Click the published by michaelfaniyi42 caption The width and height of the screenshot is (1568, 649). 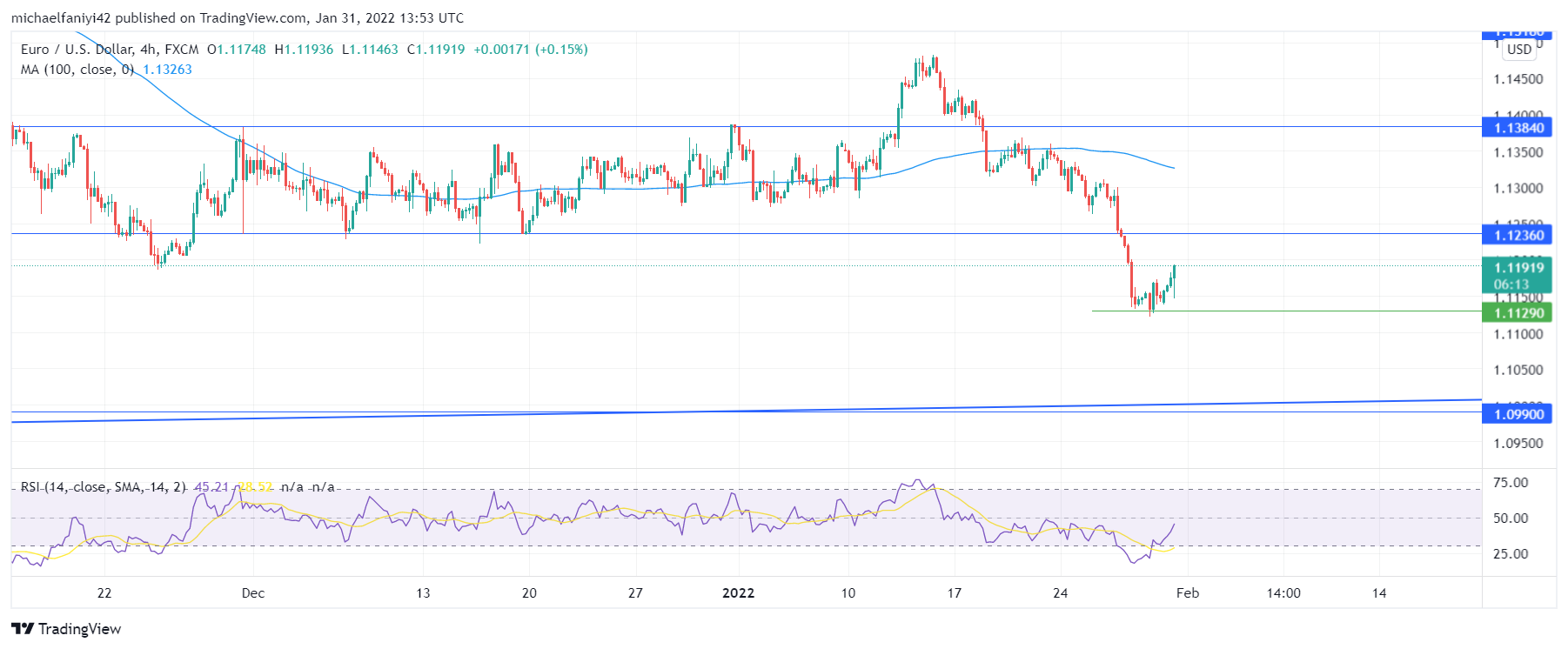click(x=238, y=18)
